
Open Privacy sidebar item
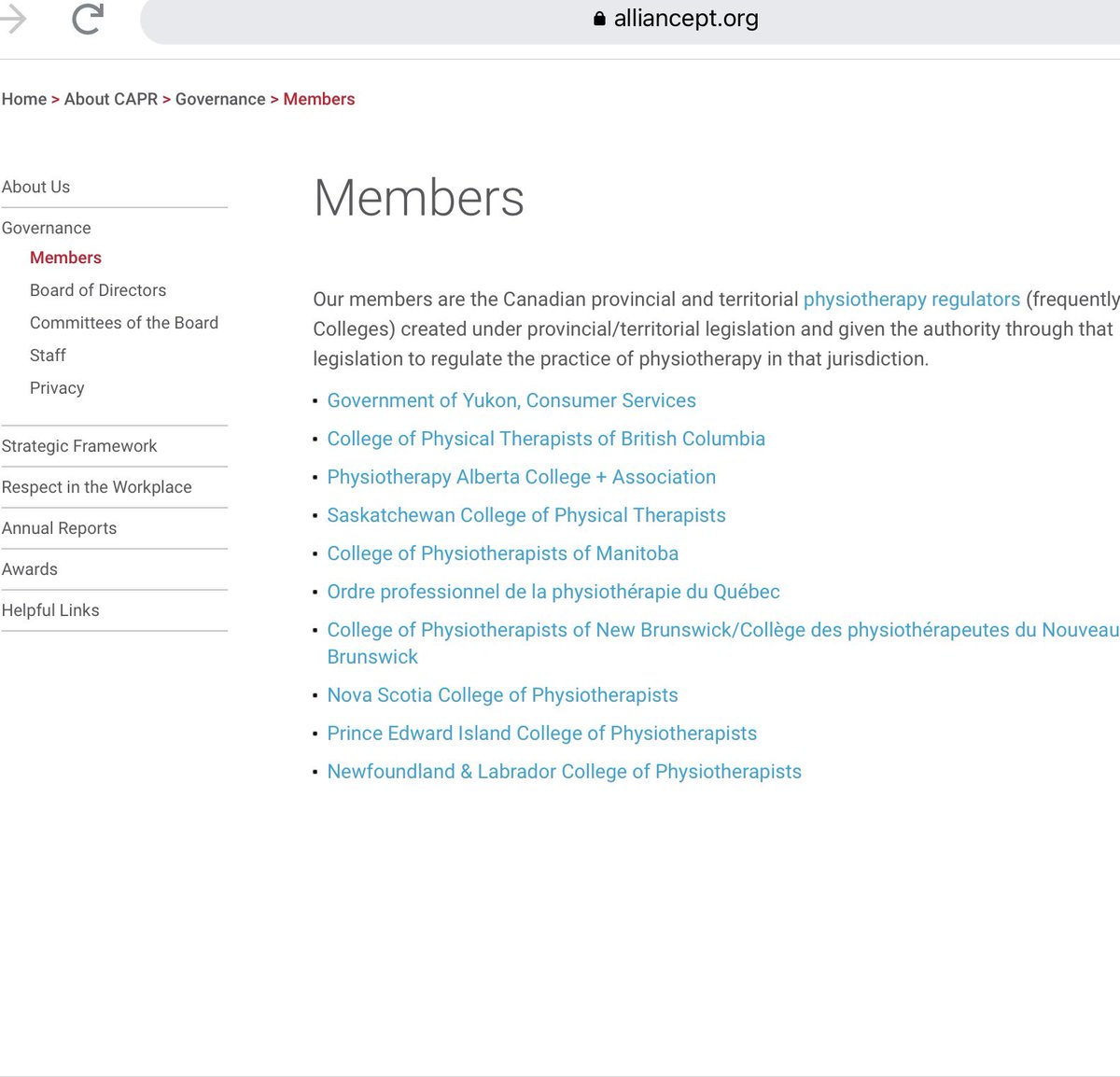(x=57, y=388)
